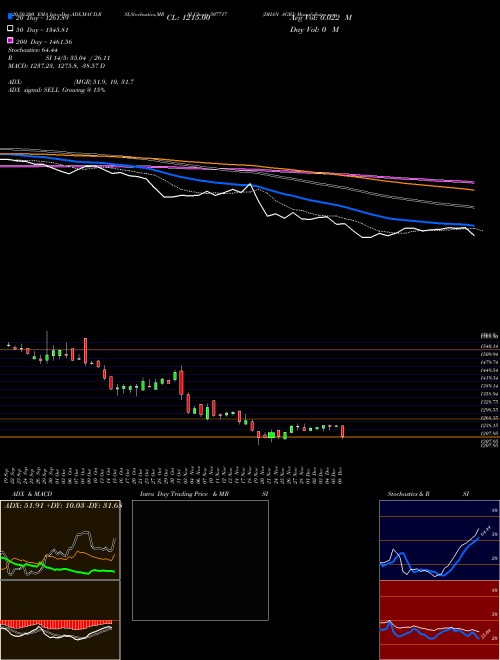The image size is (500, 660).
Task: Click the 1419.34 price axis label
Action: (490, 378)
